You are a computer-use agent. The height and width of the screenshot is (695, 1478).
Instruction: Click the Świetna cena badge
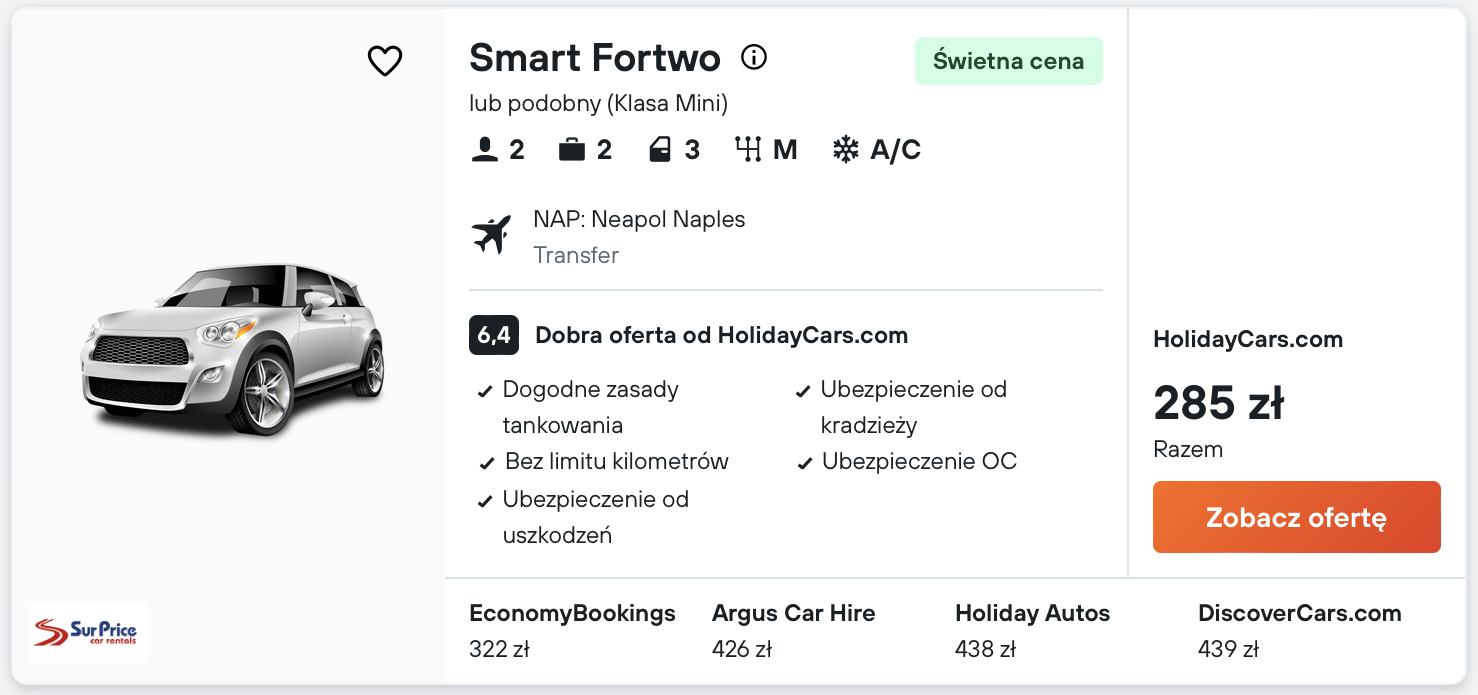click(x=1009, y=61)
